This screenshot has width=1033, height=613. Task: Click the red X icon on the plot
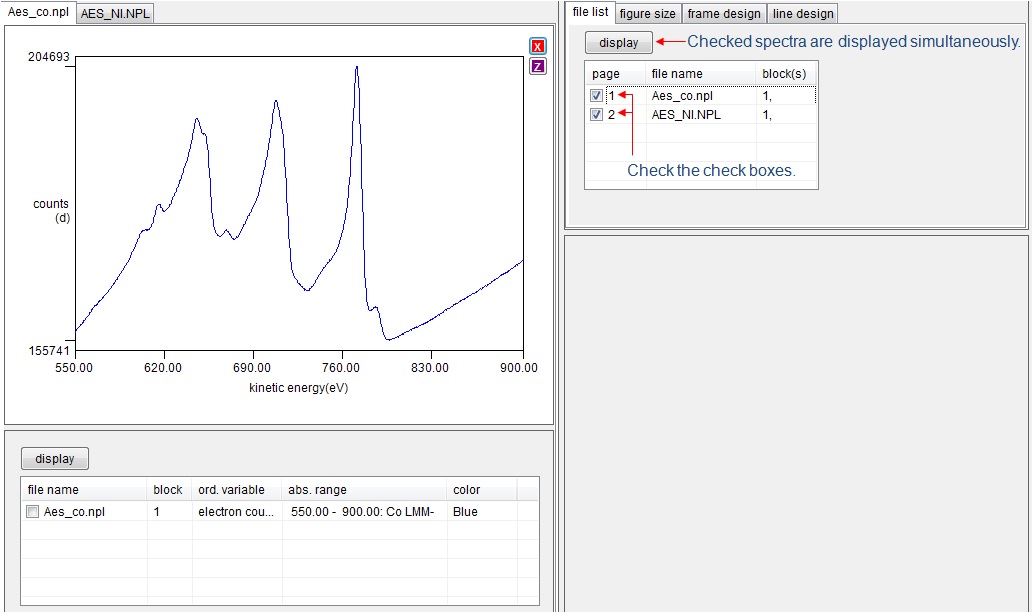click(x=538, y=47)
